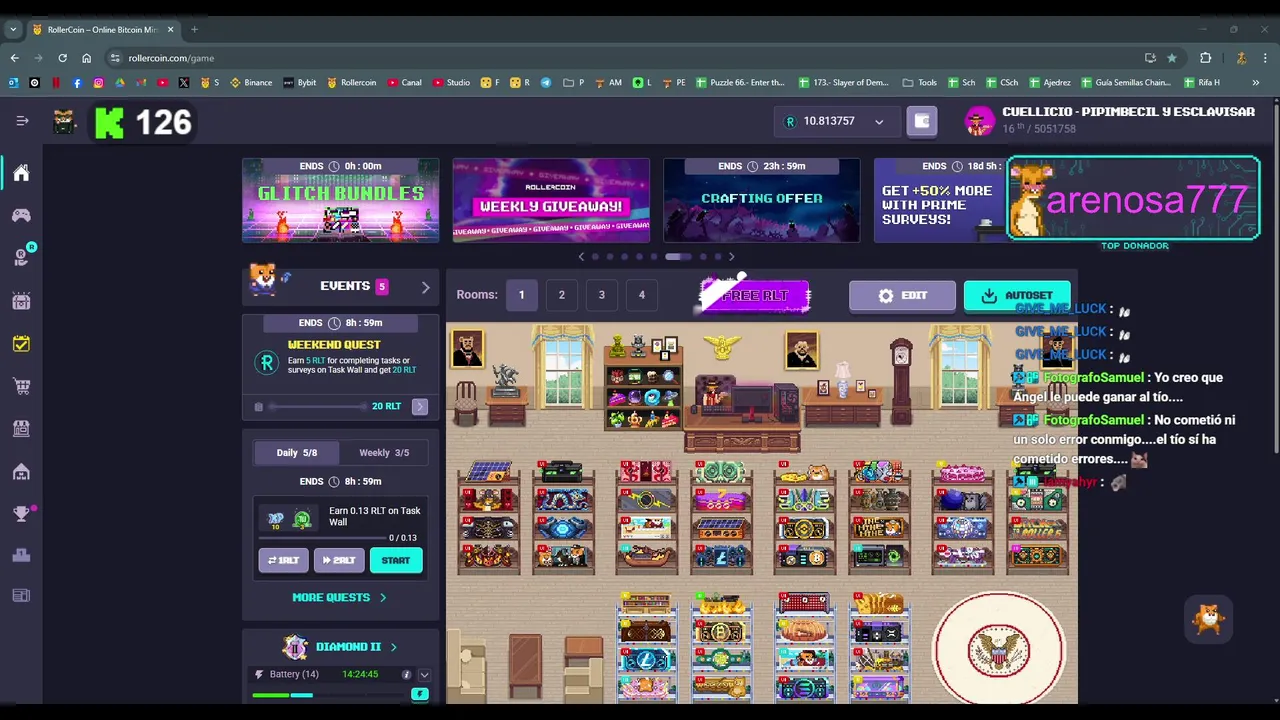1280x720 pixels.
Task: Go back in browser history
Action: point(14,58)
